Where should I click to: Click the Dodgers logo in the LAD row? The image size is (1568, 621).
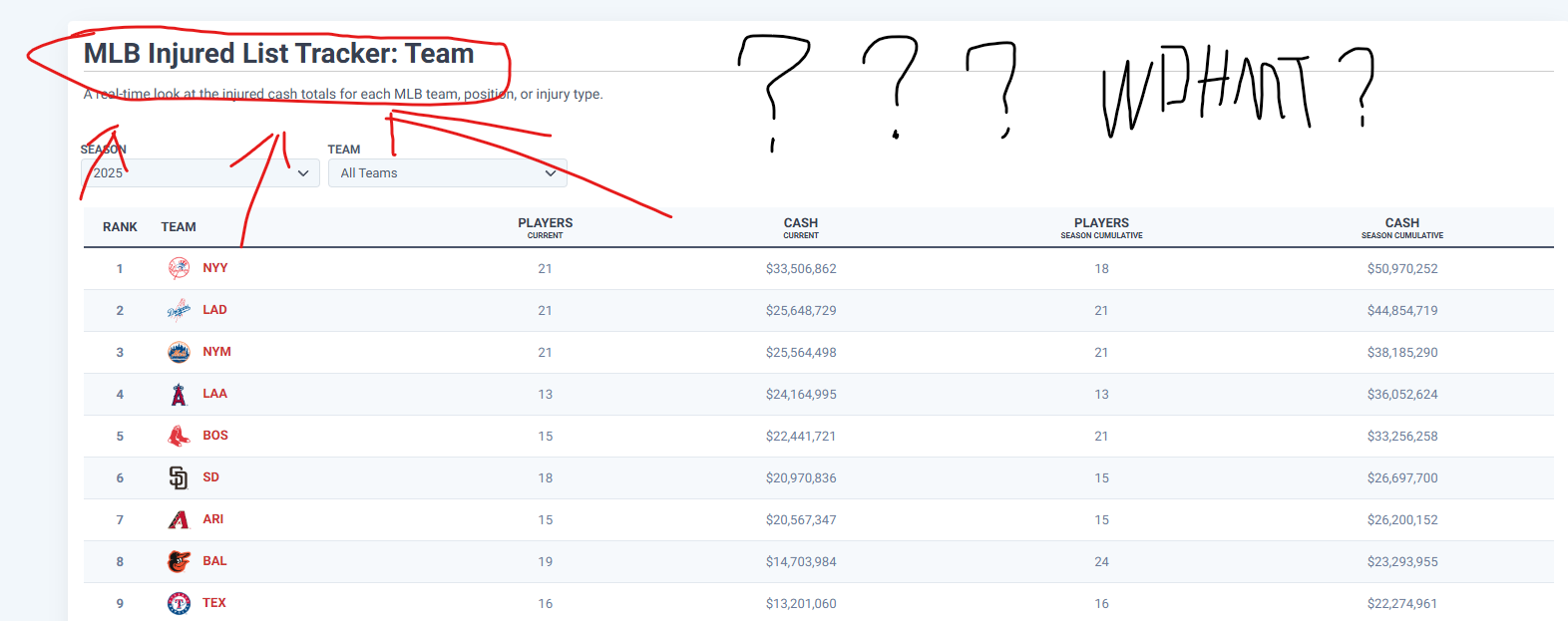[x=179, y=310]
